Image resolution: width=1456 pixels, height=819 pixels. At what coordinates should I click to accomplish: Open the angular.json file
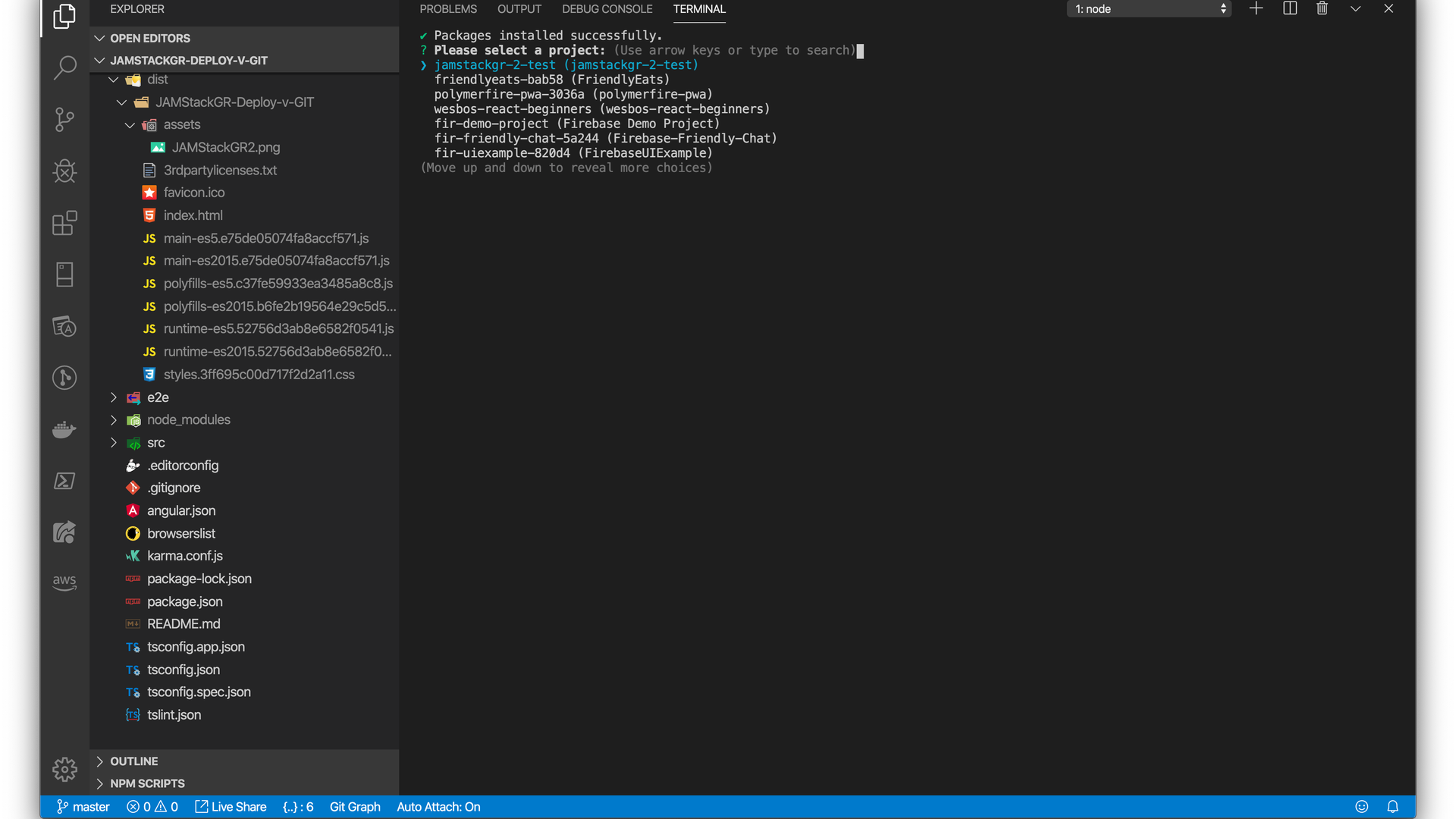click(181, 511)
